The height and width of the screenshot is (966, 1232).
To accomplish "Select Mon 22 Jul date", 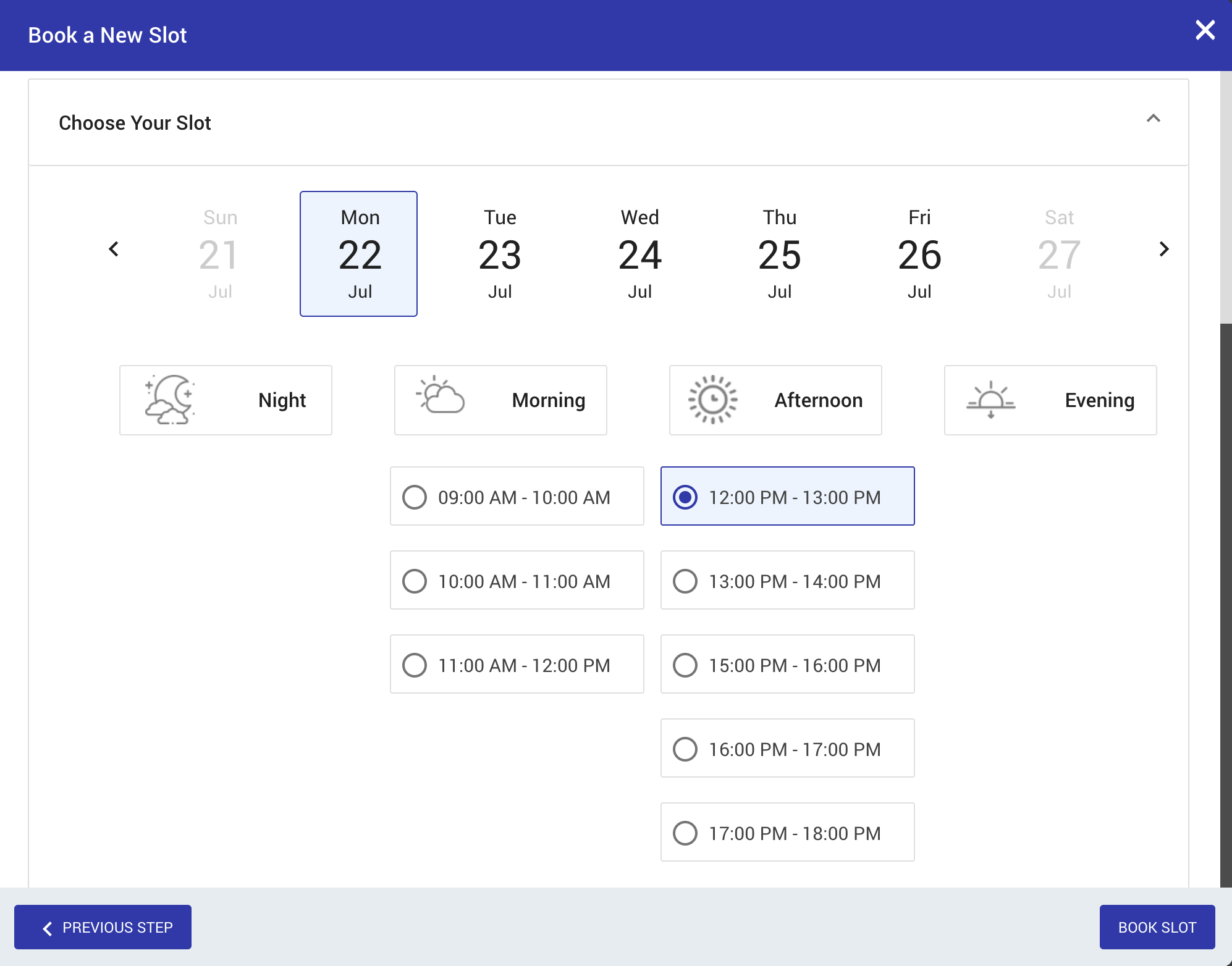I will pyautogui.click(x=359, y=254).
